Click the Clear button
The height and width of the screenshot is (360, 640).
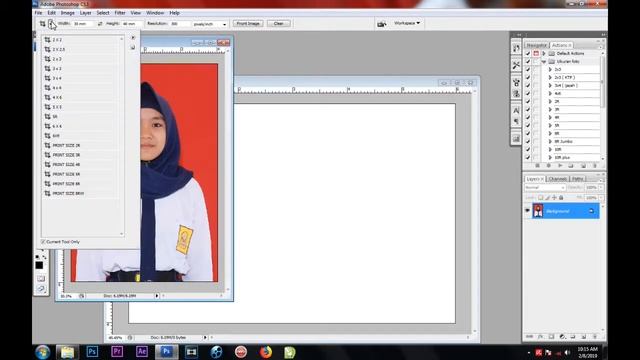278,24
